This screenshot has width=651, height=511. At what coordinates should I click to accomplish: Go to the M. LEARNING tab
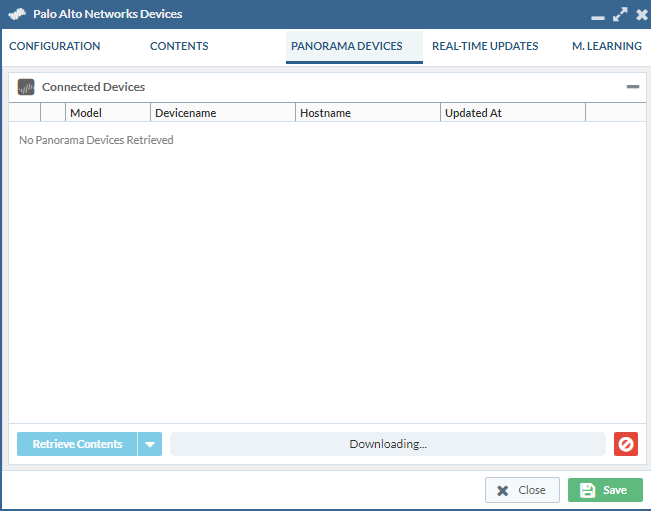[607, 46]
